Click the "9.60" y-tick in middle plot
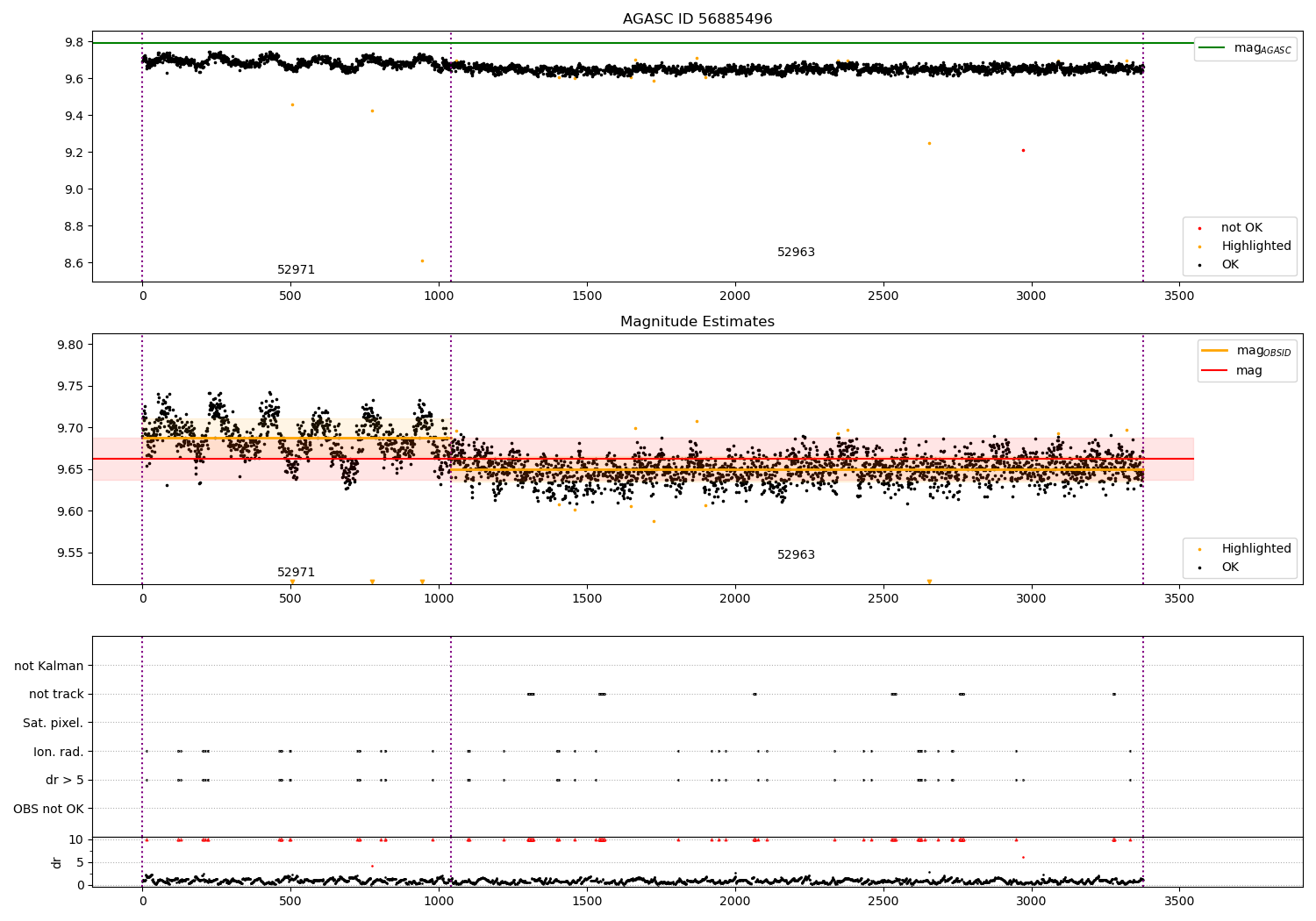Viewport: 1316px width, 921px height. (71, 511)
